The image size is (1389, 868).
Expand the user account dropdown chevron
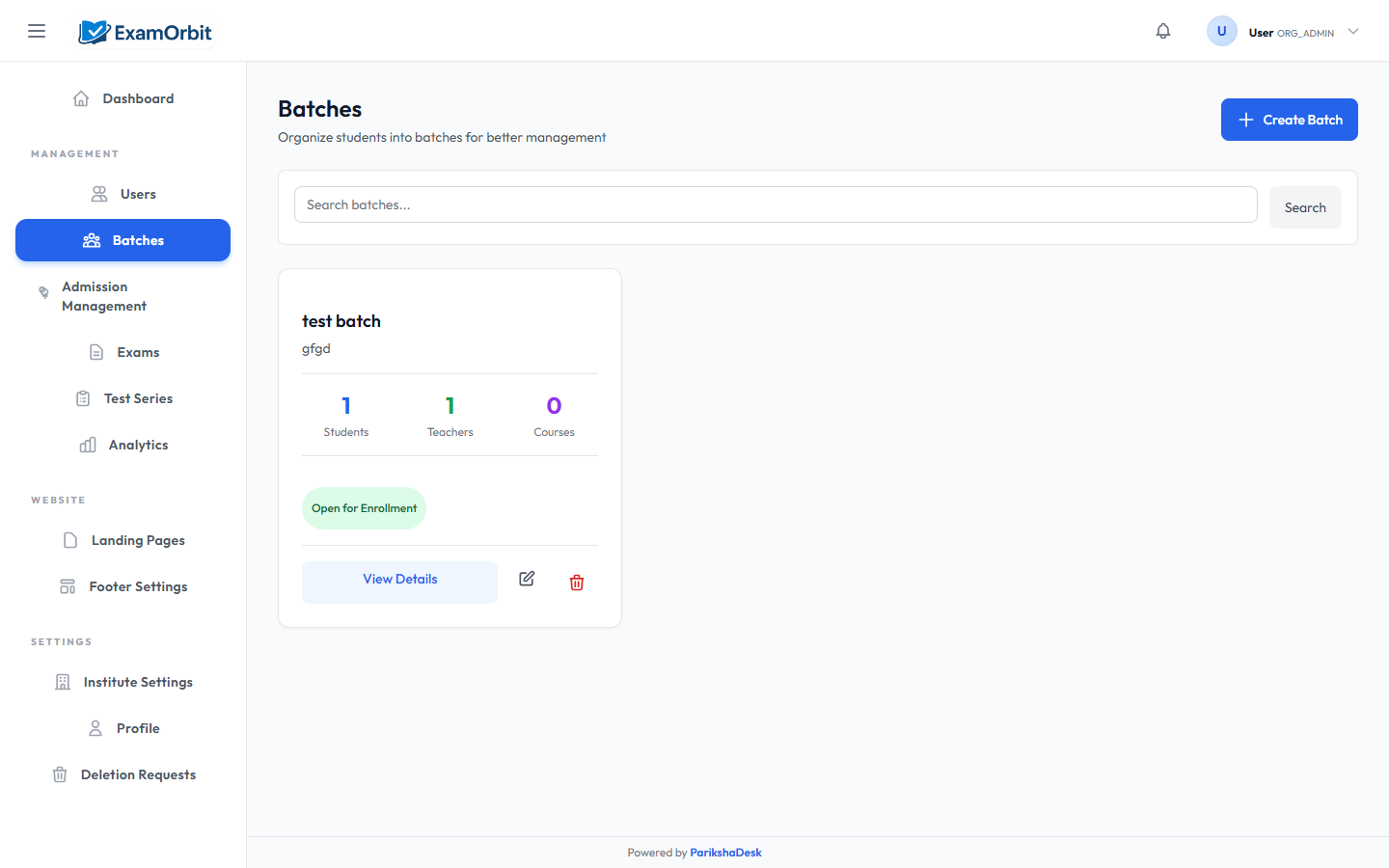[x=1353, y=31]
